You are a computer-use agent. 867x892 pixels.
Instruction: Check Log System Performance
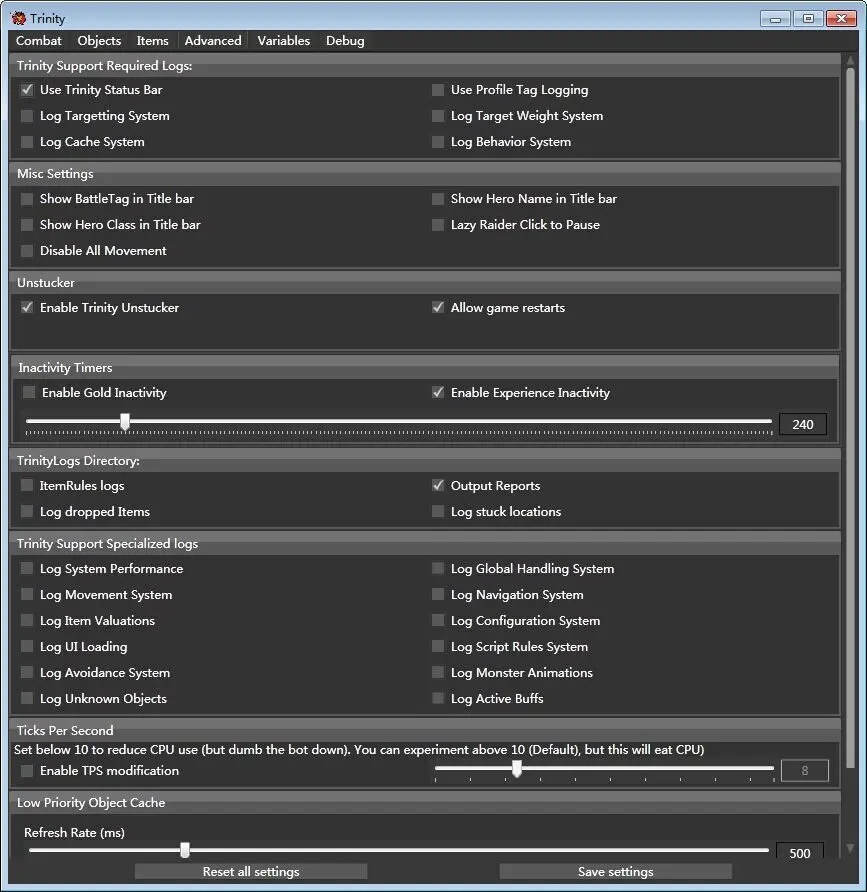click(27, 568)
